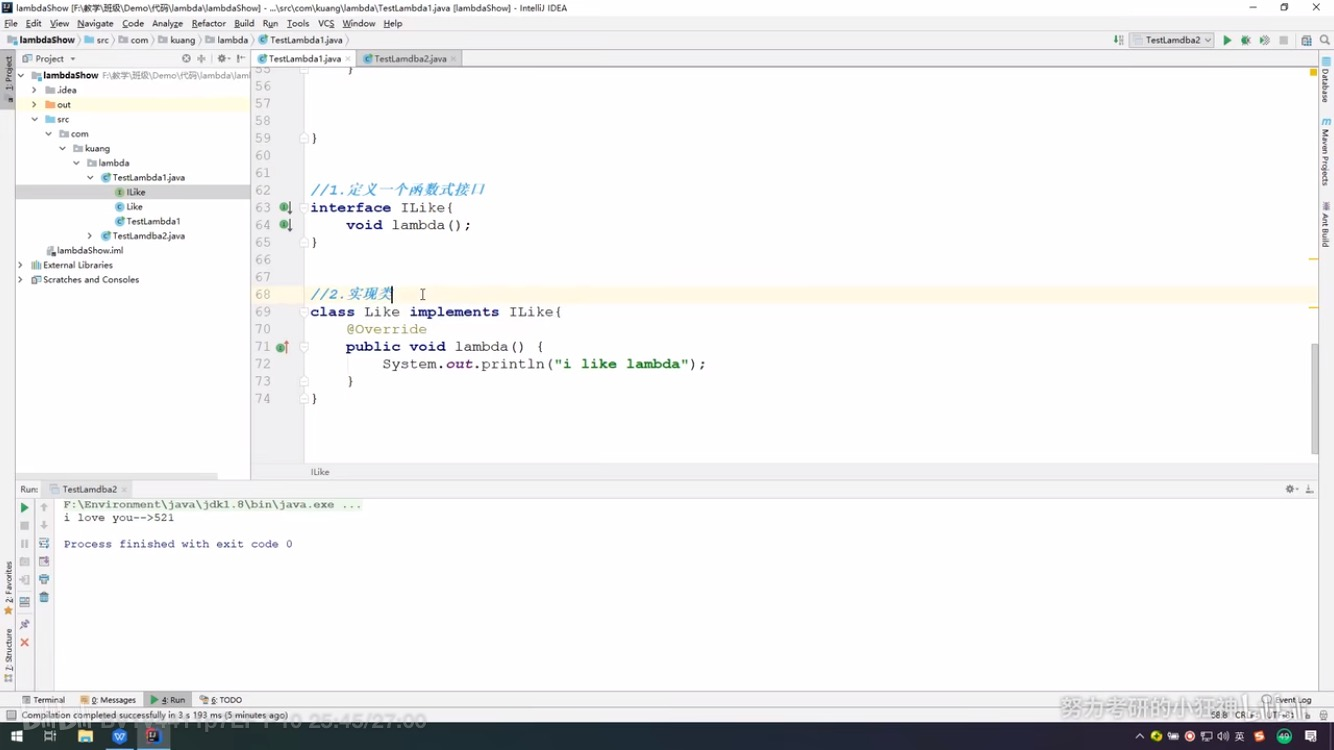Open the TODO tool window

[221, 700]
